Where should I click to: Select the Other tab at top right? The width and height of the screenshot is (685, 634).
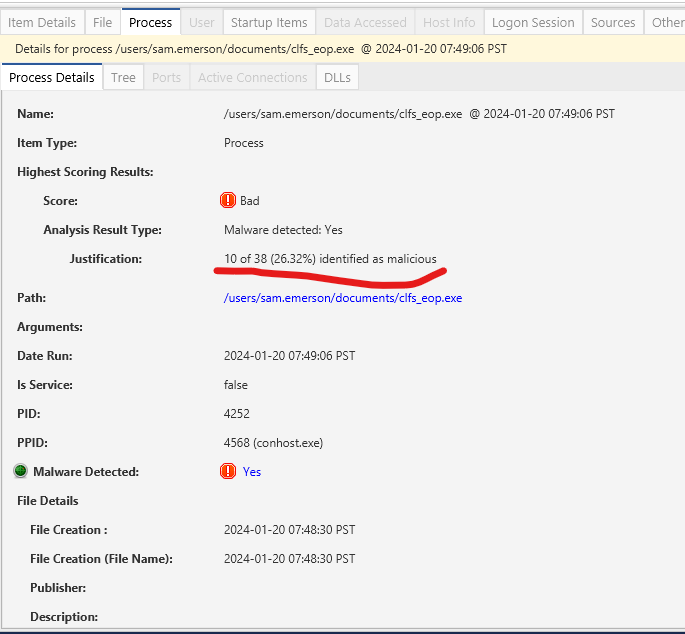[666, 22]
